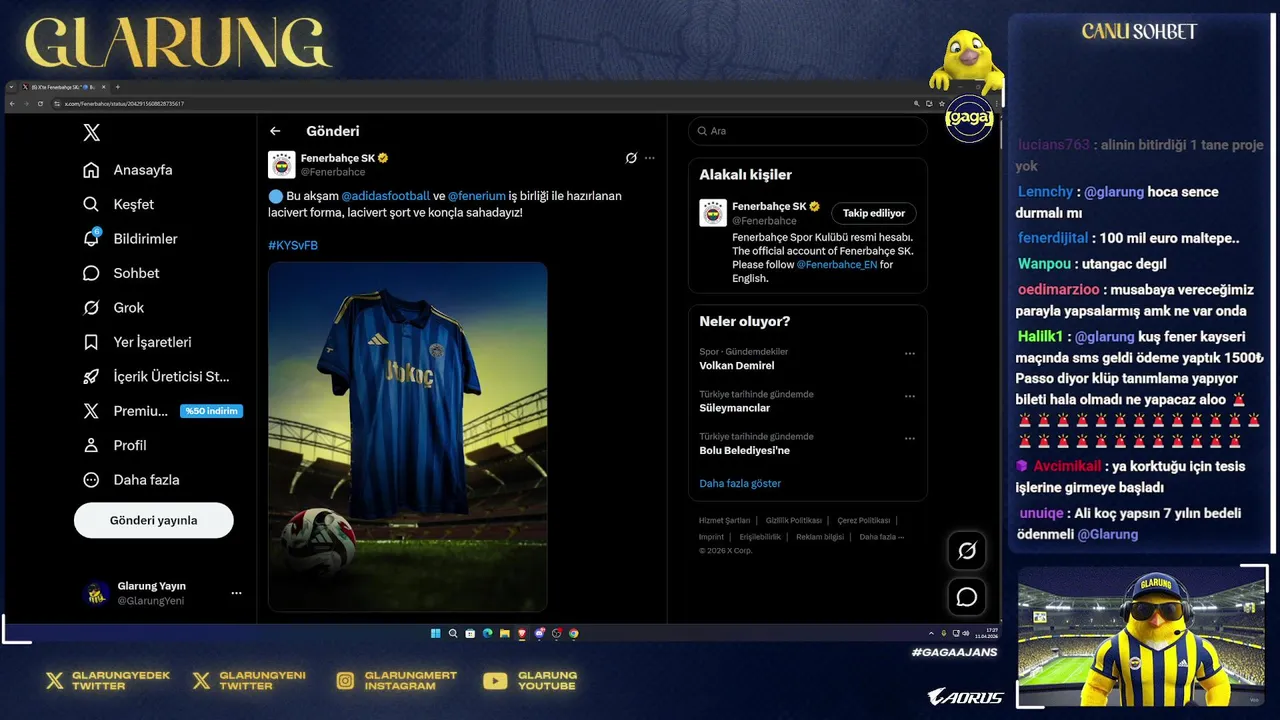
Task: Open Reklam bilgisi footer link
Action: (x=820, y=537)
